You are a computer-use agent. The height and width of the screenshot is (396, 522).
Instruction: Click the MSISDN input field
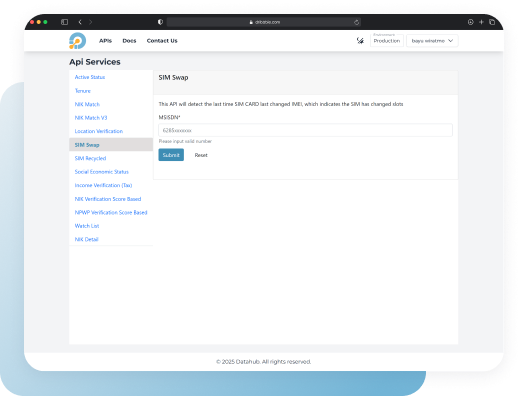(305, 130)
